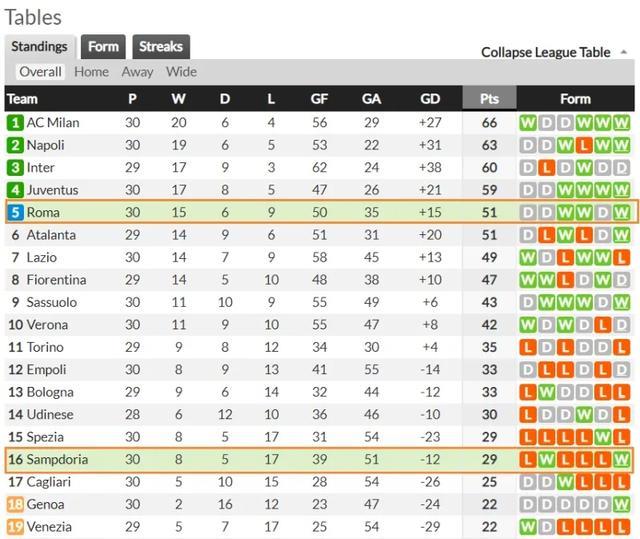
Task: Click Venezia's orange position 19 badge
Action: click(x=15, y=527)
